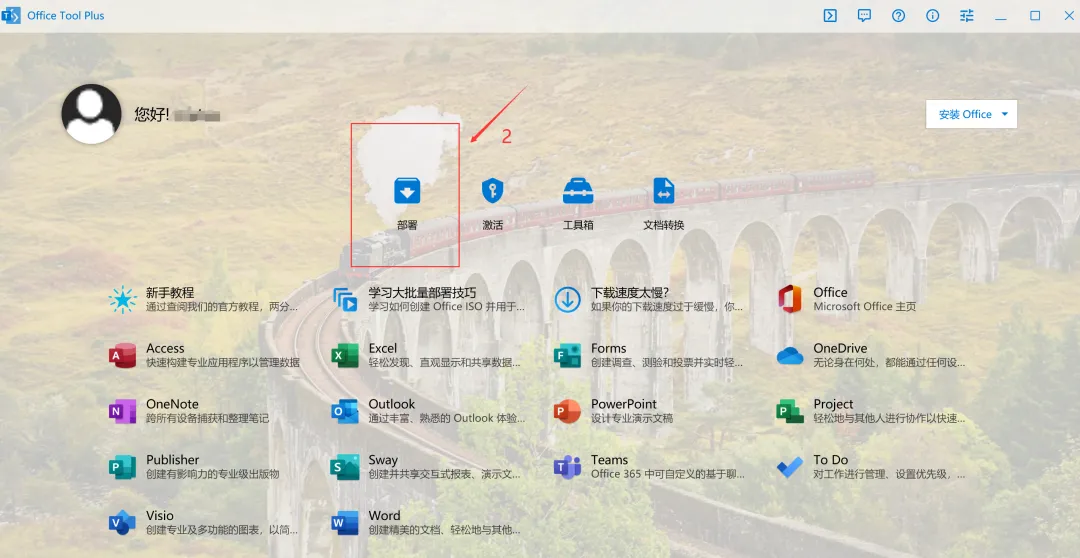Click the Publisher title text
Image resolution: width=1080 pixels, height=558 pixels.
173,459
